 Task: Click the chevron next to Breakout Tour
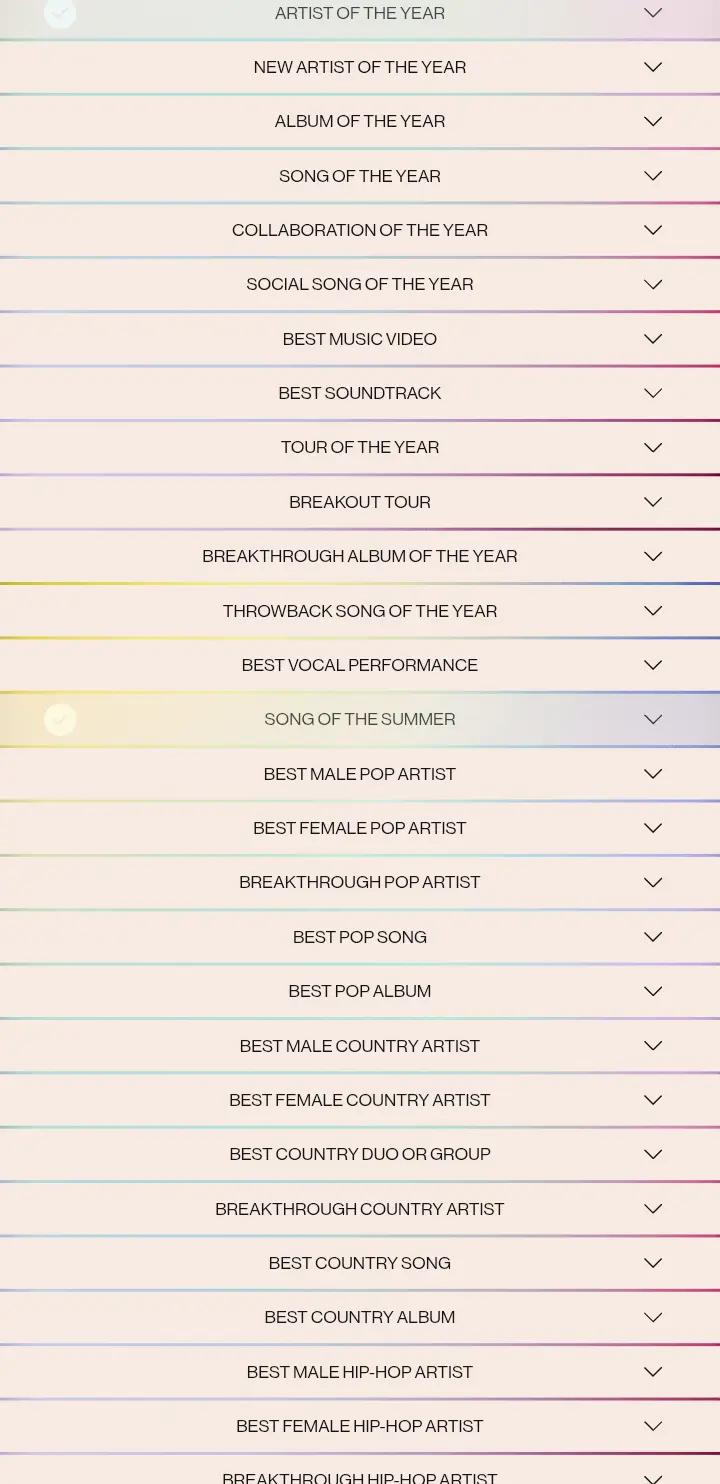pyautogui.click(x=653, y=502)
